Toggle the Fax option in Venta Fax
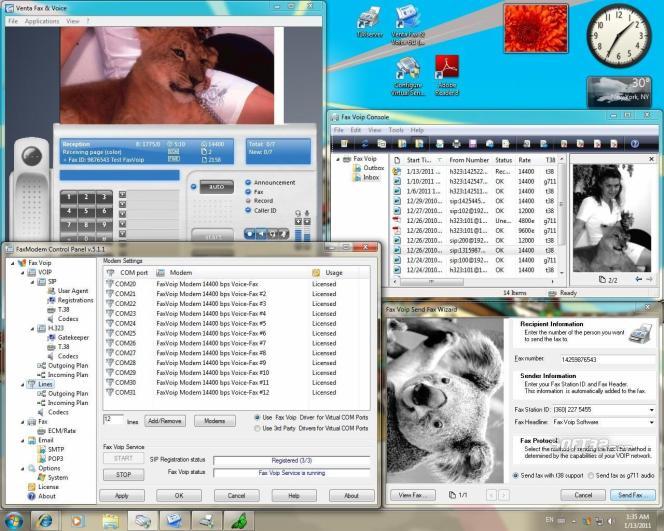 point(248,192)
